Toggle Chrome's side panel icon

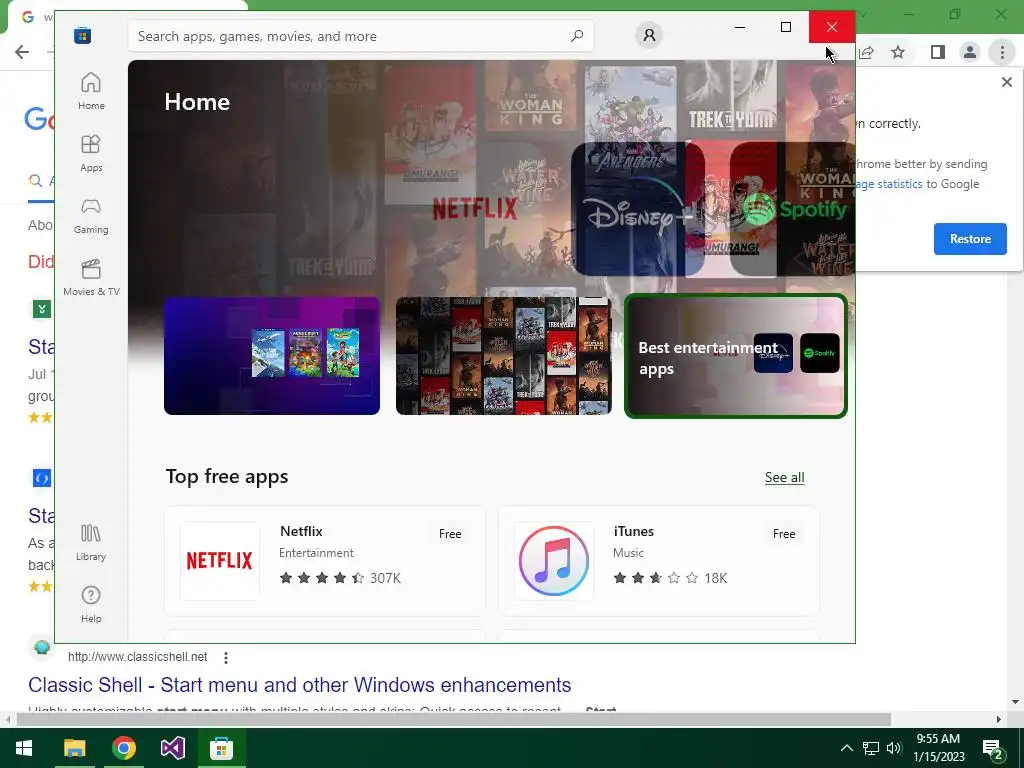click(938, 52)
